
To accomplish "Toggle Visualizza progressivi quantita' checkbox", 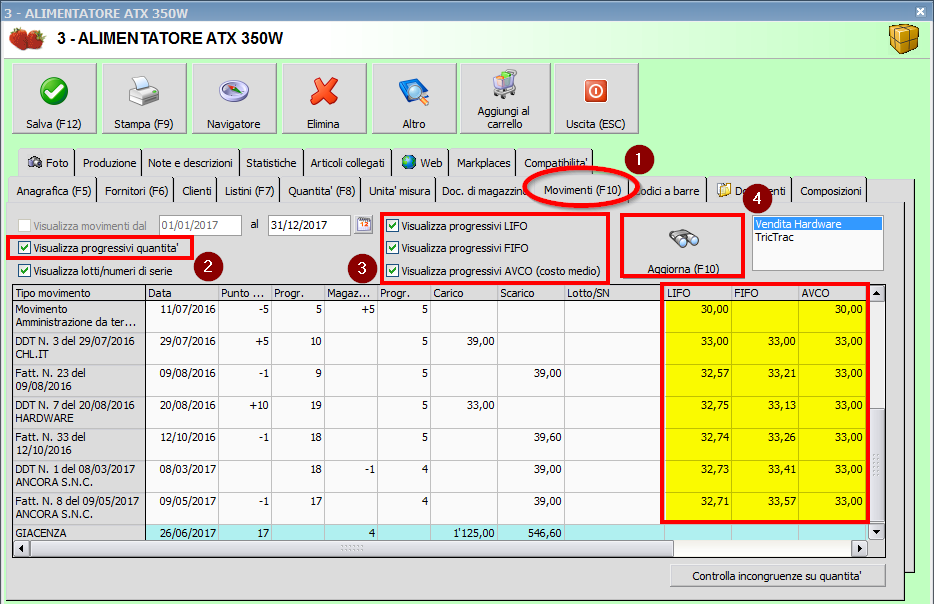I will pyautogui.click(x=25, y=247).
